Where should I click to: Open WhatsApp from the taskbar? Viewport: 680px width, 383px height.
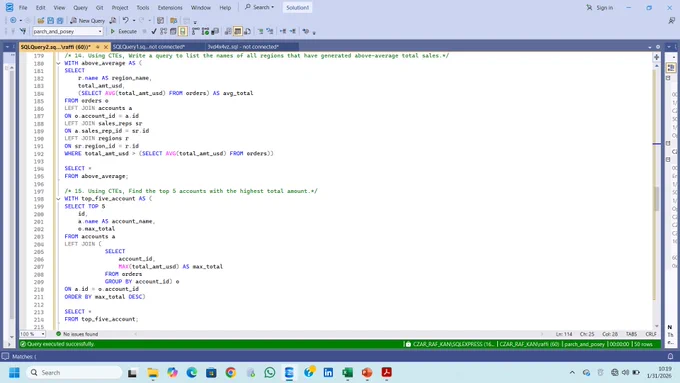click(x=270, y=373)
